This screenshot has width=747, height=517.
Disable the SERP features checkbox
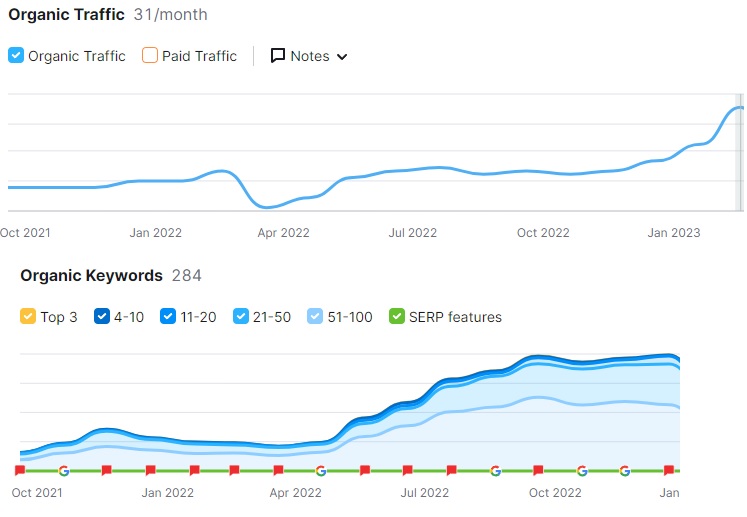click(x=397, y=317)
